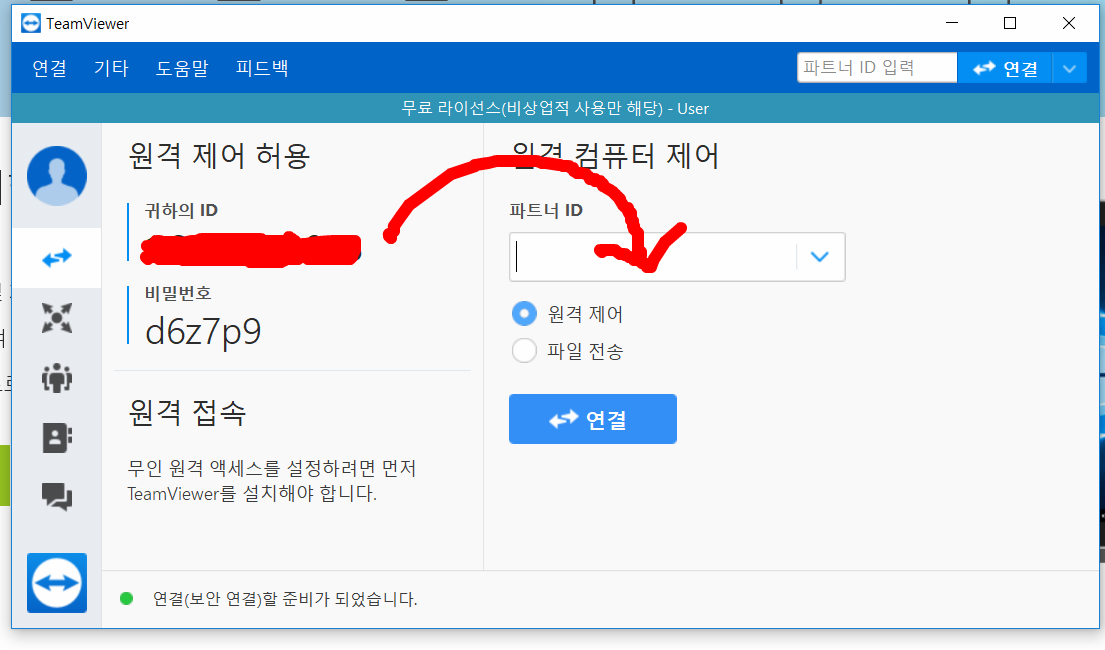The image size is (1105, 650).
Task: Minimize the TeamViewer window
Action: [952, 23]
